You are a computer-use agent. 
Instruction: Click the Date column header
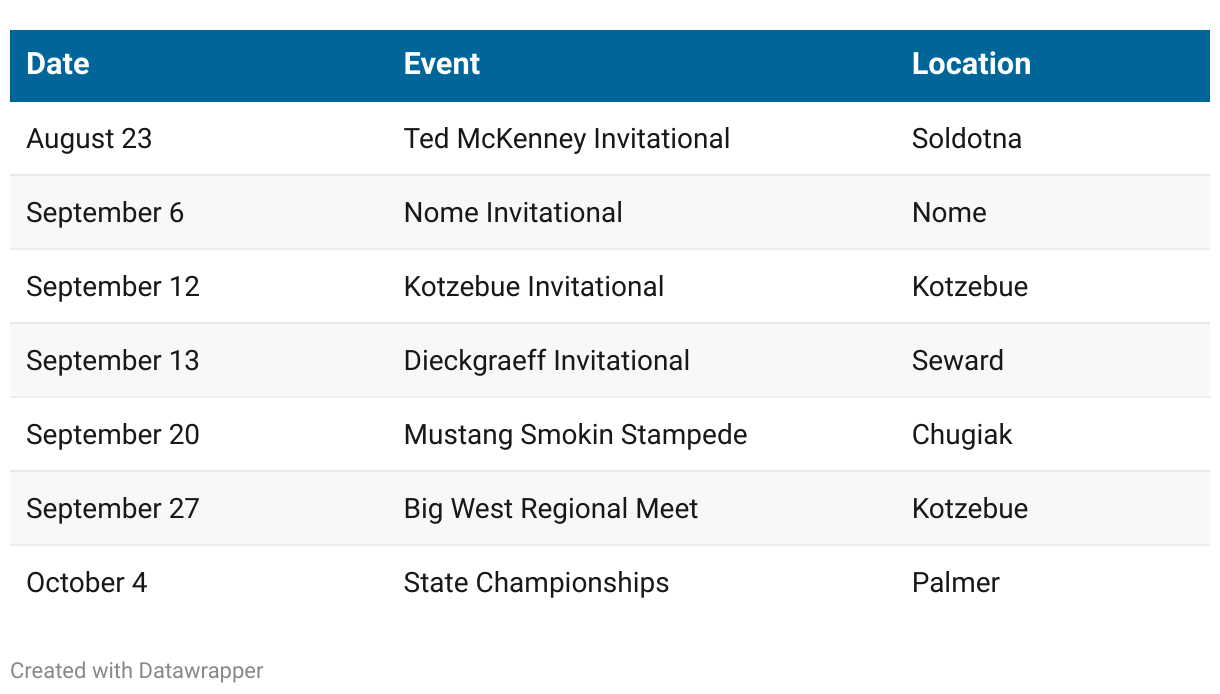coord(58,64)
